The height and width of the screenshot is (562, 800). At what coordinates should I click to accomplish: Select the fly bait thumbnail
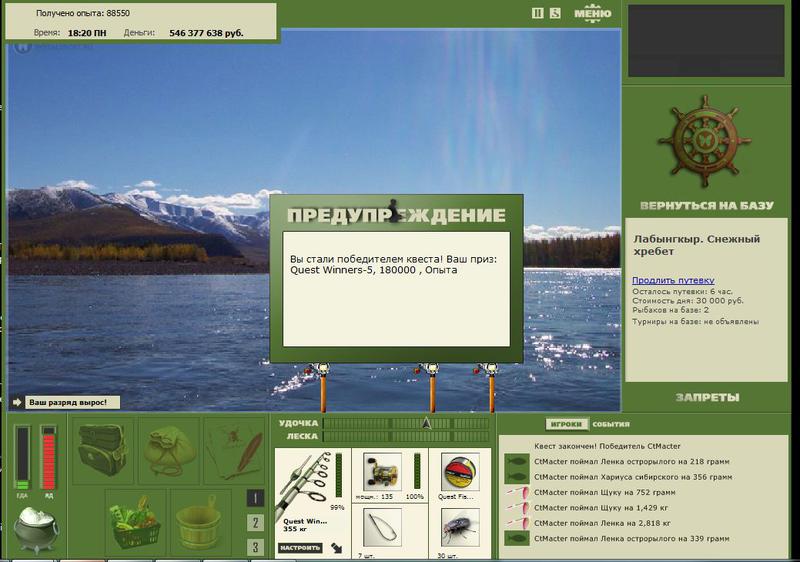click(x=460, y=528)
